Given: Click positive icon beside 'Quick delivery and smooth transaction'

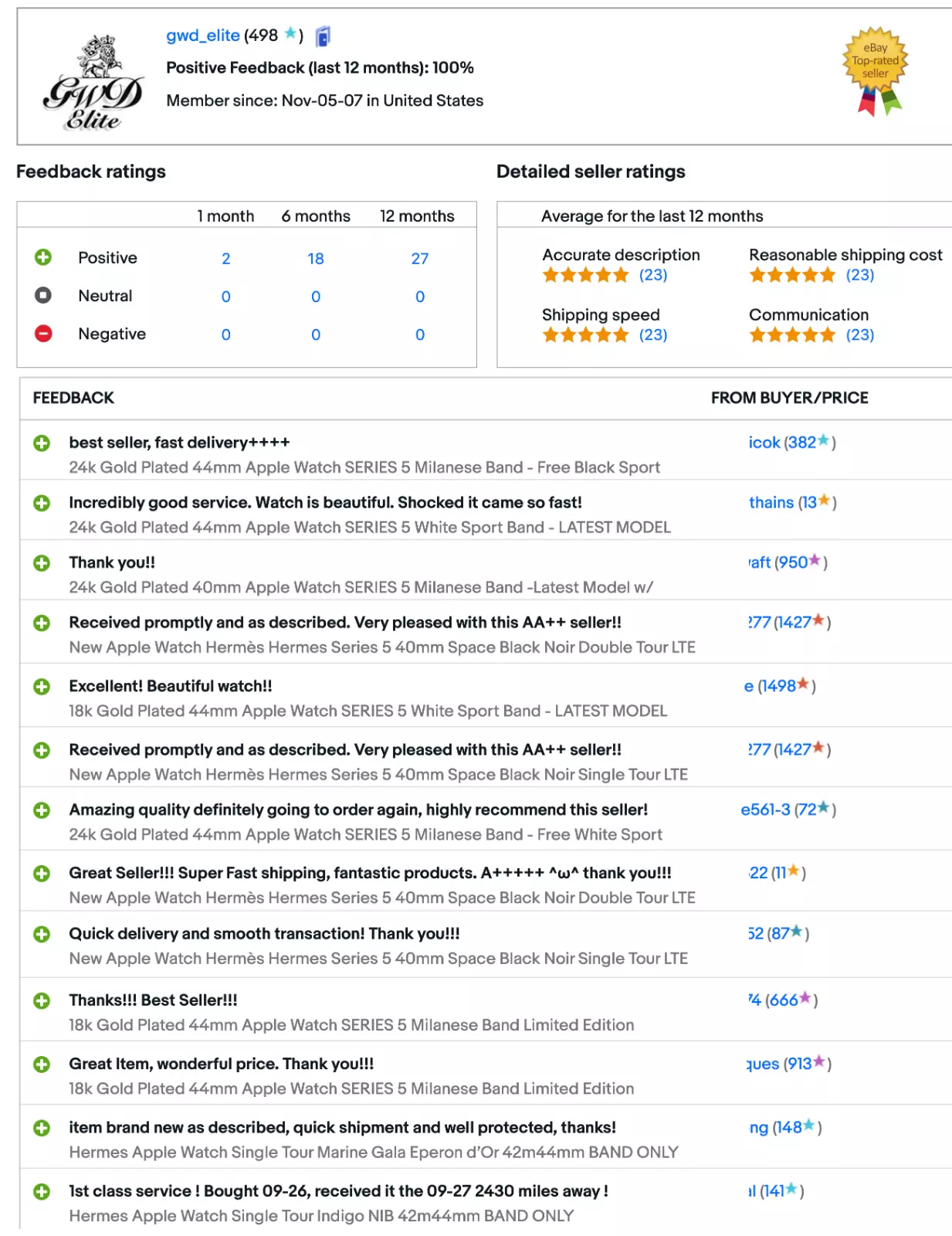Looking at the screenshot, I should (42, 934).
